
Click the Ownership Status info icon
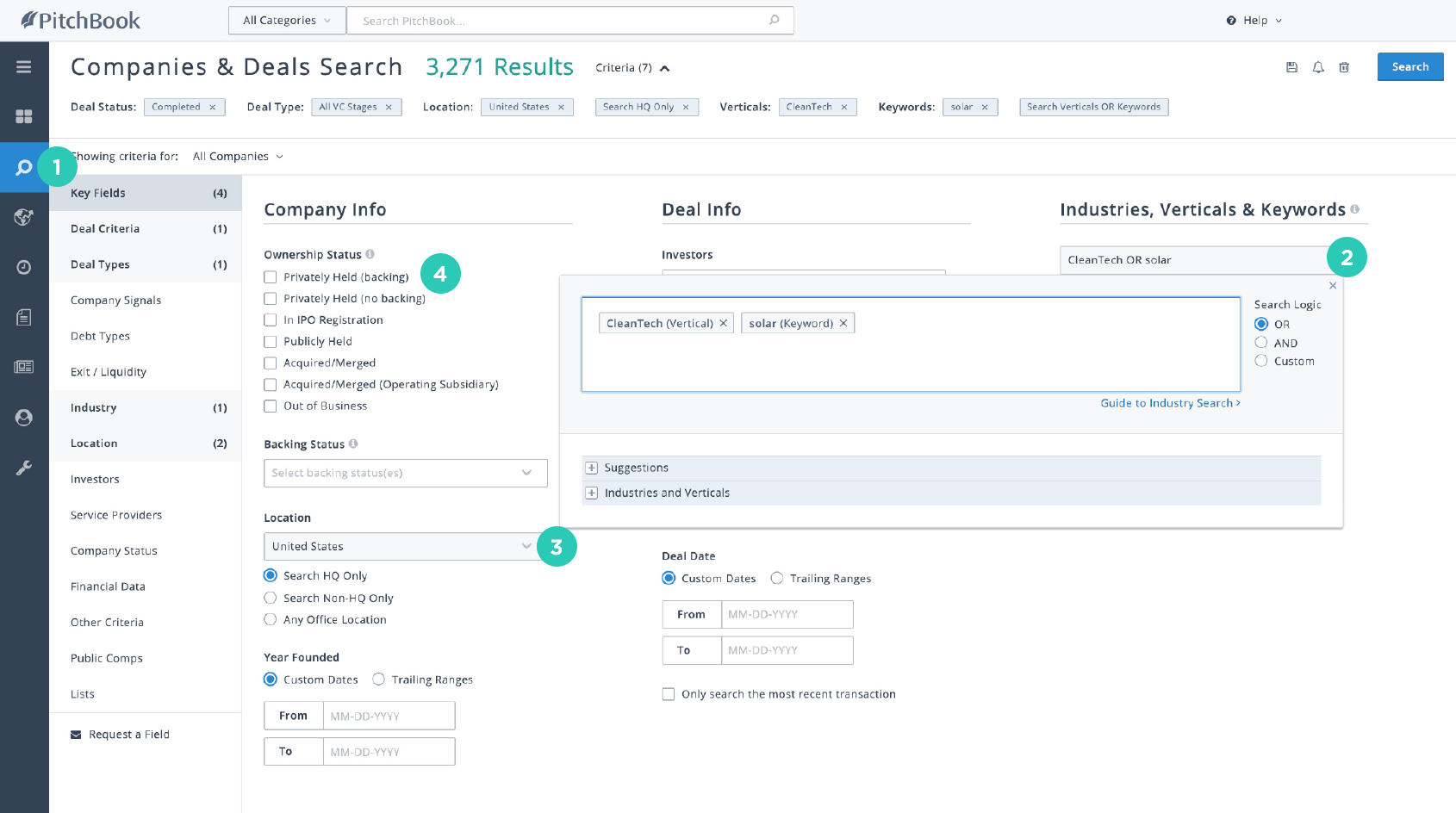pos(370,254)
